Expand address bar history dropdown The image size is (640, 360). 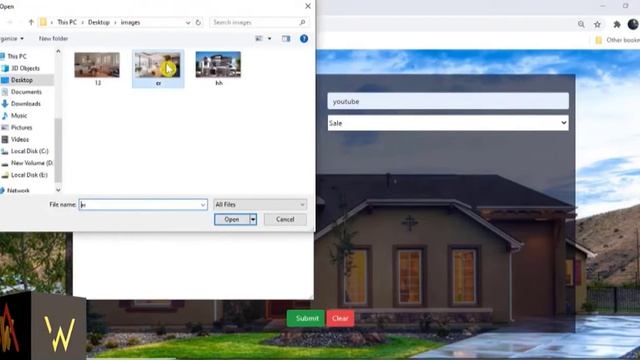coord(188,22)
